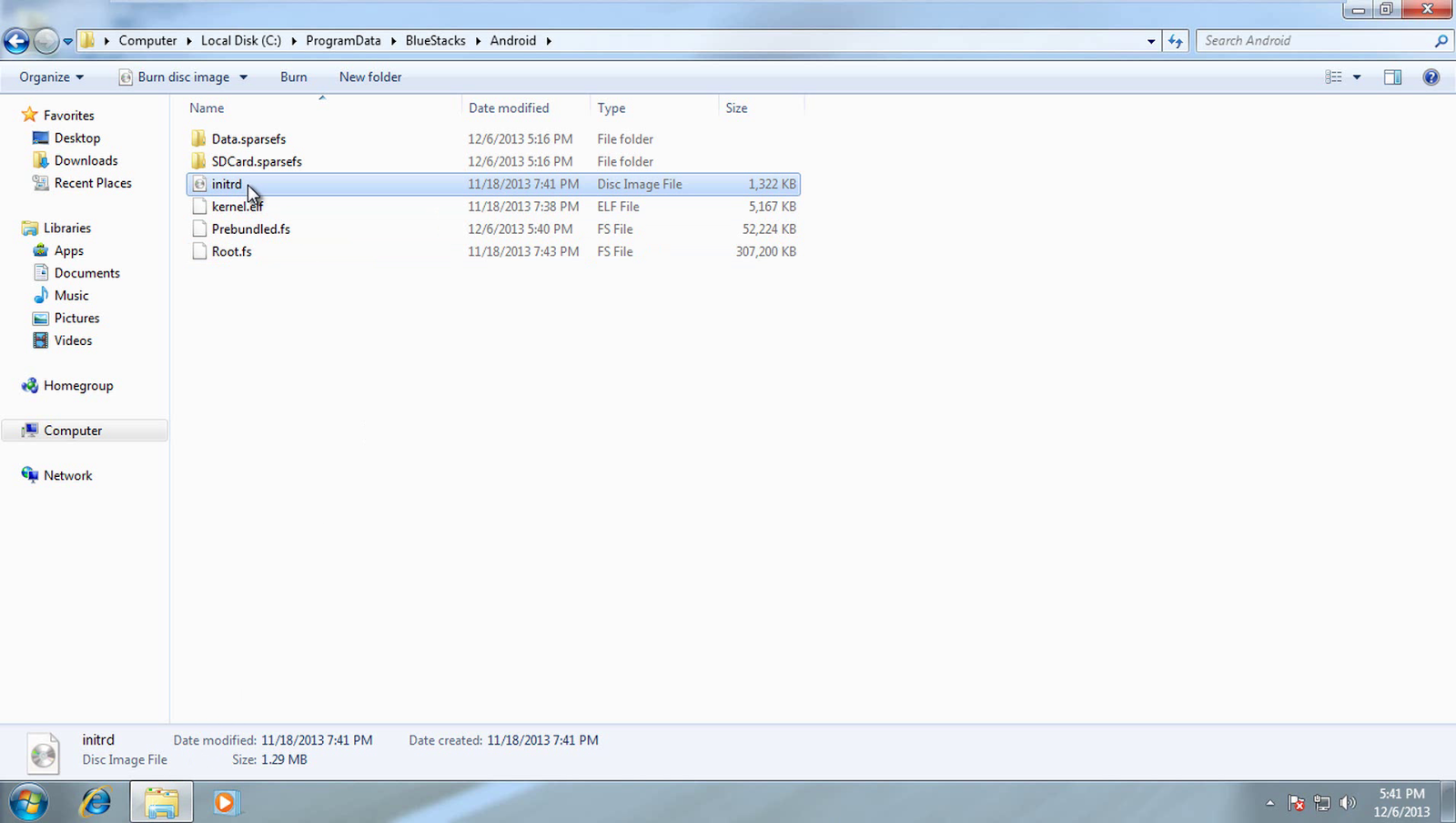1456x823 pixels.
Task: Toggle the preview pane icon
Action: click(1392, 77)
